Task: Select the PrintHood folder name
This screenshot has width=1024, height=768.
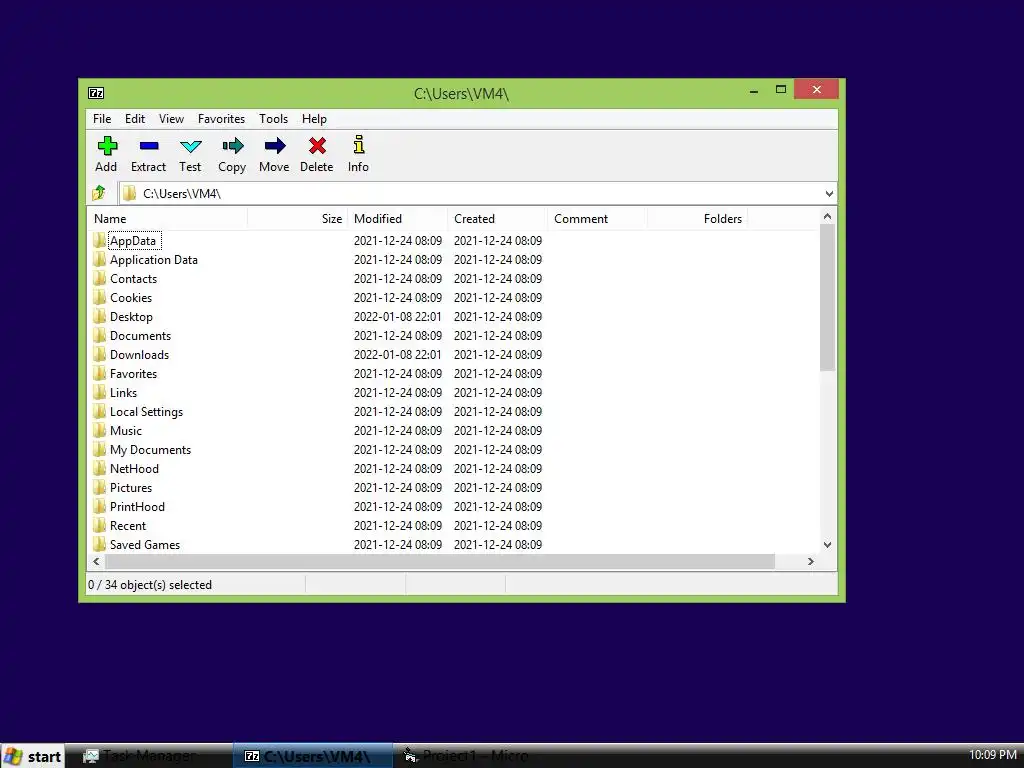Action: [x=137, y=507]
